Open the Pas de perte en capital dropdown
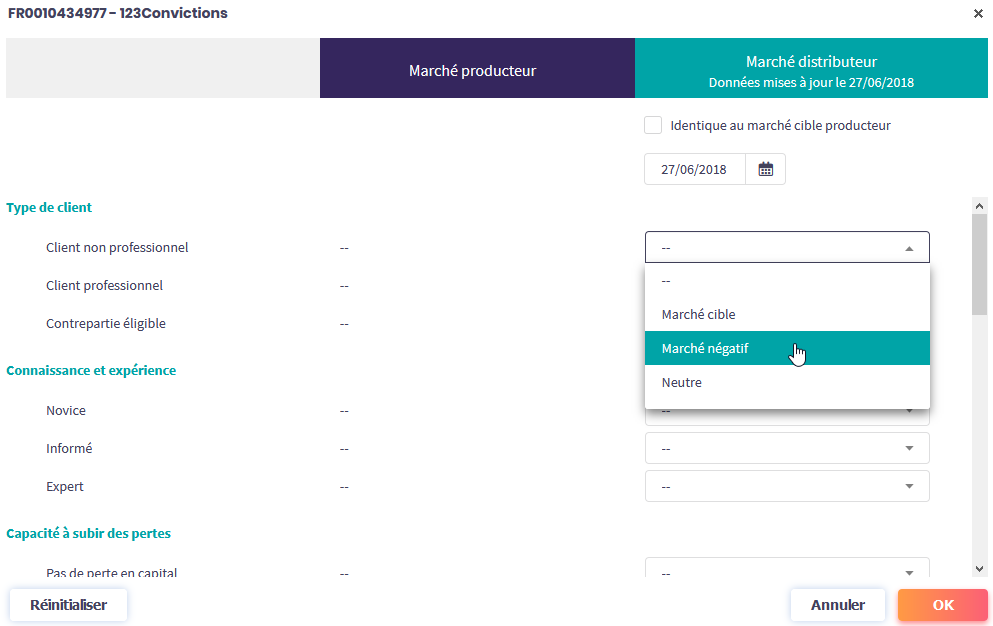The height and width of the screenshot is (626, 993). tap(787, 572)
